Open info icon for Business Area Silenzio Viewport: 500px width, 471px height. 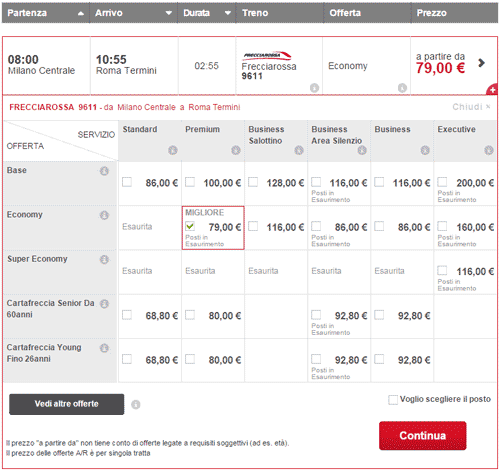click(x=362, y=150)
